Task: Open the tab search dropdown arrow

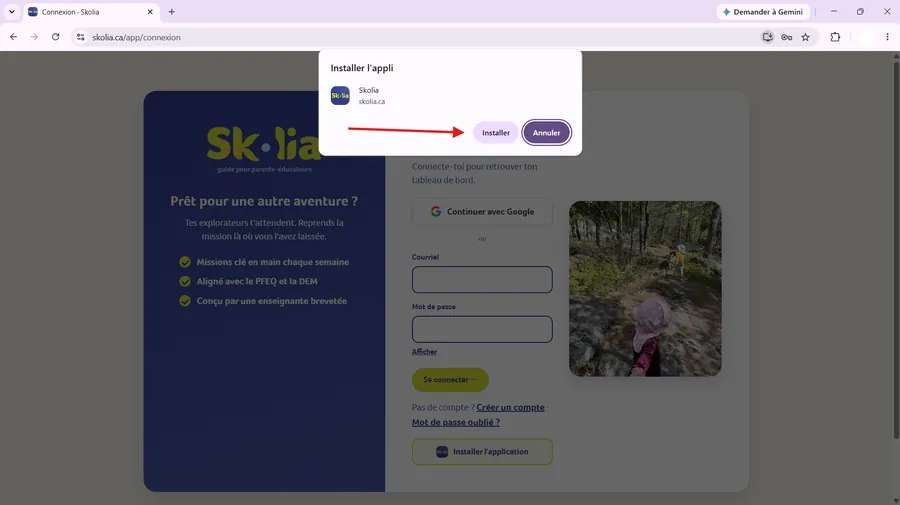Action: (x=11, y=11)
